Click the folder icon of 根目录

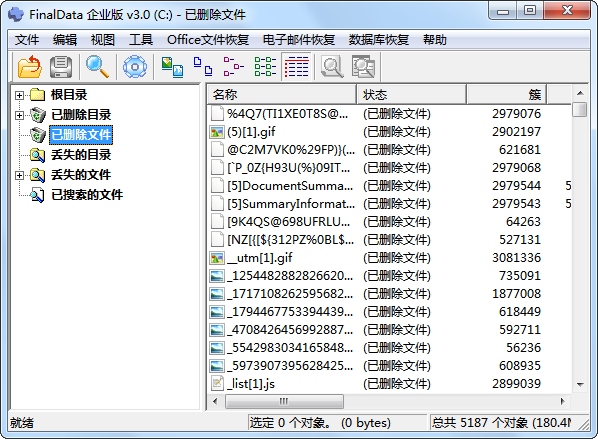coord(38,95)
